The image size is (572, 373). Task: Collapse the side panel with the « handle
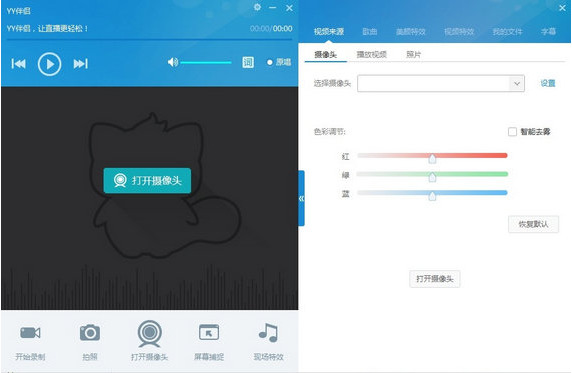point(301,198)
